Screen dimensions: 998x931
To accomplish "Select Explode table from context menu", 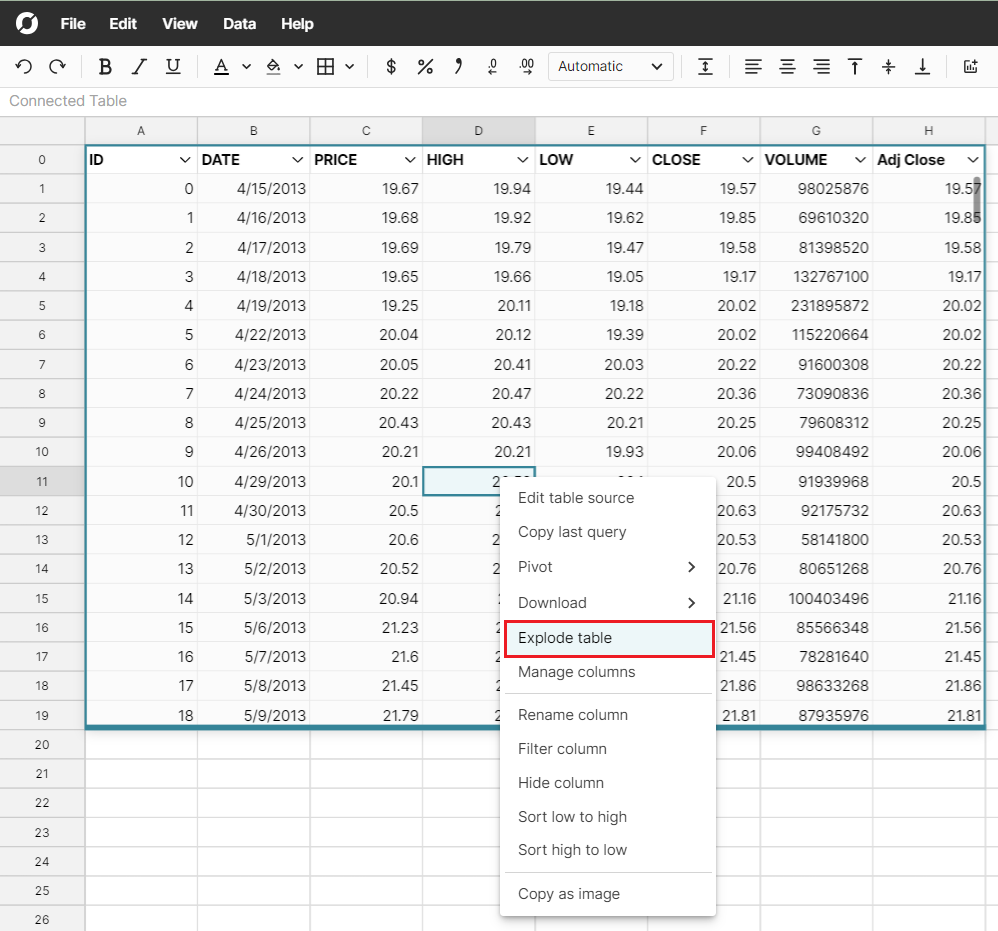I will [x=565, y=638].
